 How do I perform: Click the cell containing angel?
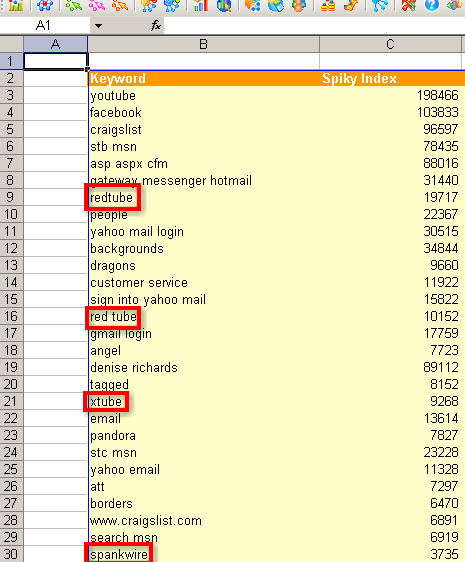(x=203, y=350)
